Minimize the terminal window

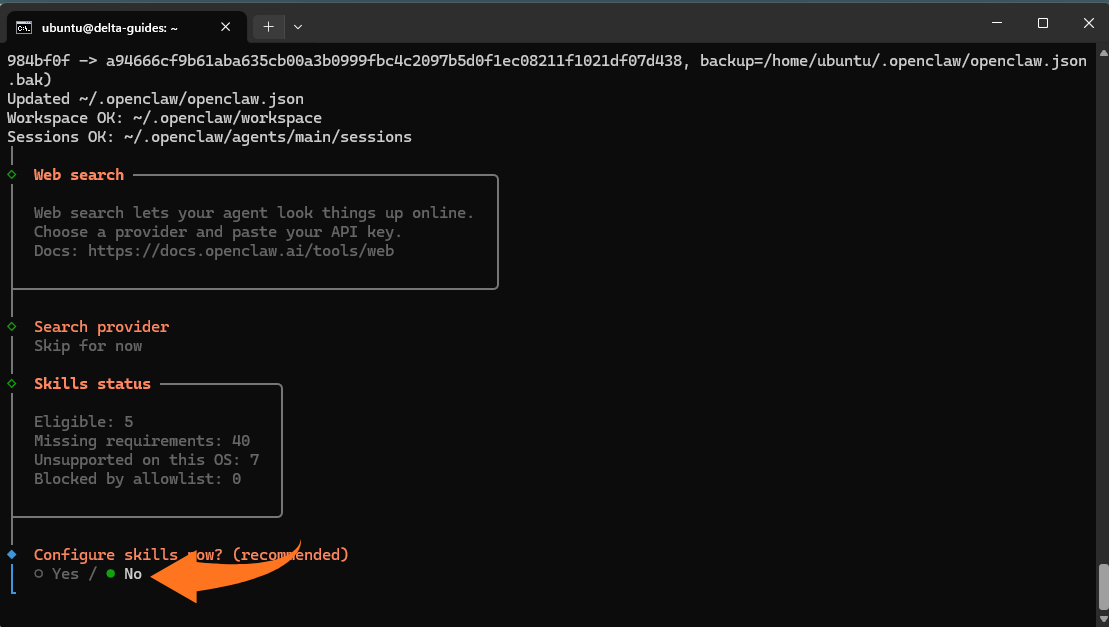coord(997,23)
